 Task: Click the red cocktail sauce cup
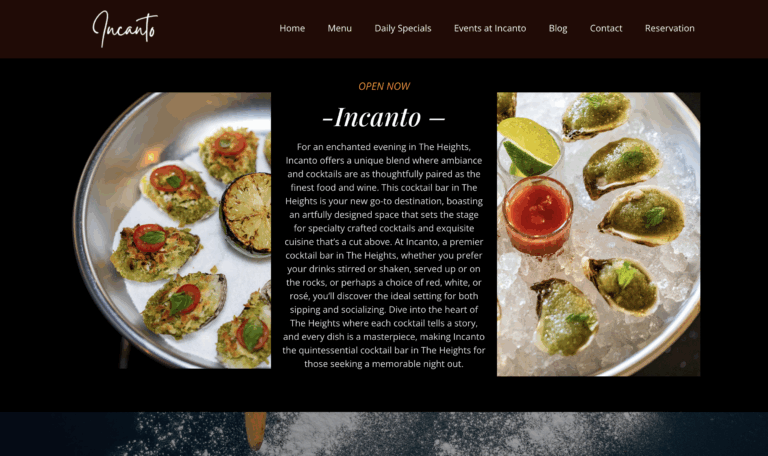coord(538,216)
